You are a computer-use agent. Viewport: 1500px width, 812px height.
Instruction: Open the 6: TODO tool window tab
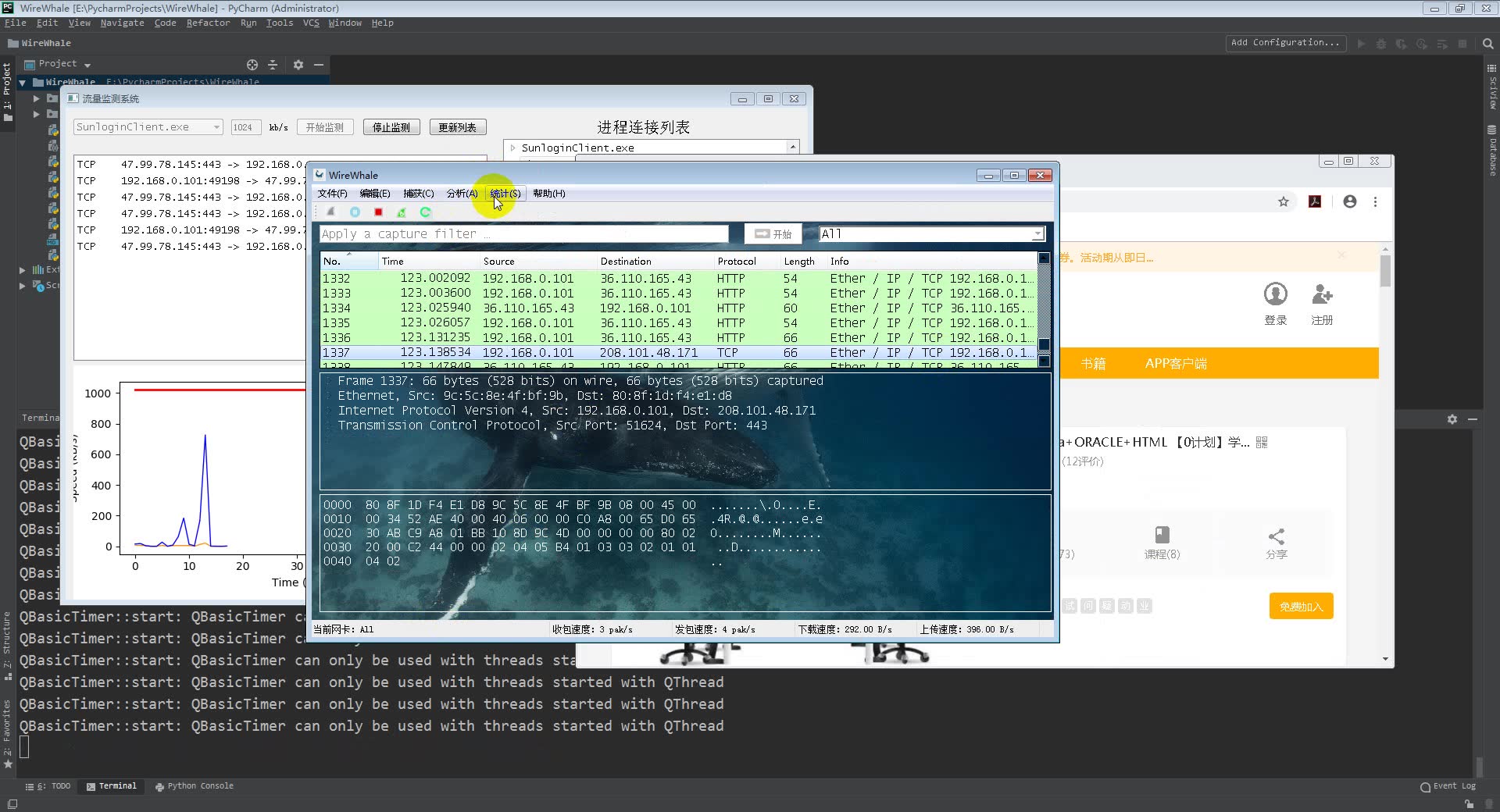[x=48, y=786]
